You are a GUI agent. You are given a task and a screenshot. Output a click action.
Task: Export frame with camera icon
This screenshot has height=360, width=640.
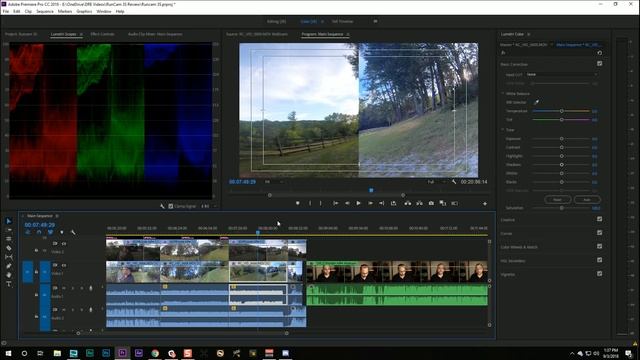(x=431, y=203)
